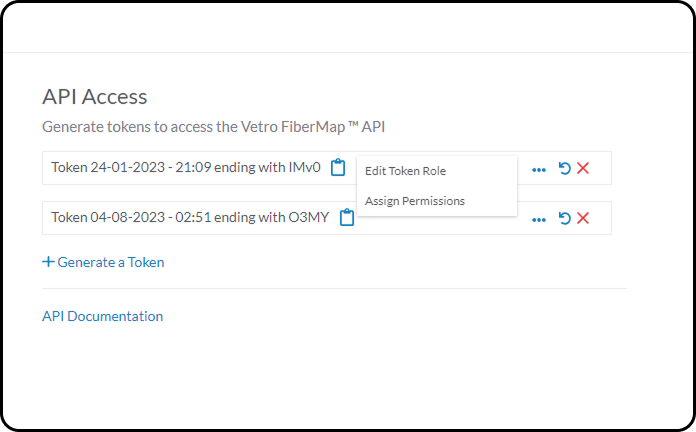The image size is (696, 432).
Task: Select the Token 24-01-2023 - 21:09 label
Action: (x=131, y=167)
